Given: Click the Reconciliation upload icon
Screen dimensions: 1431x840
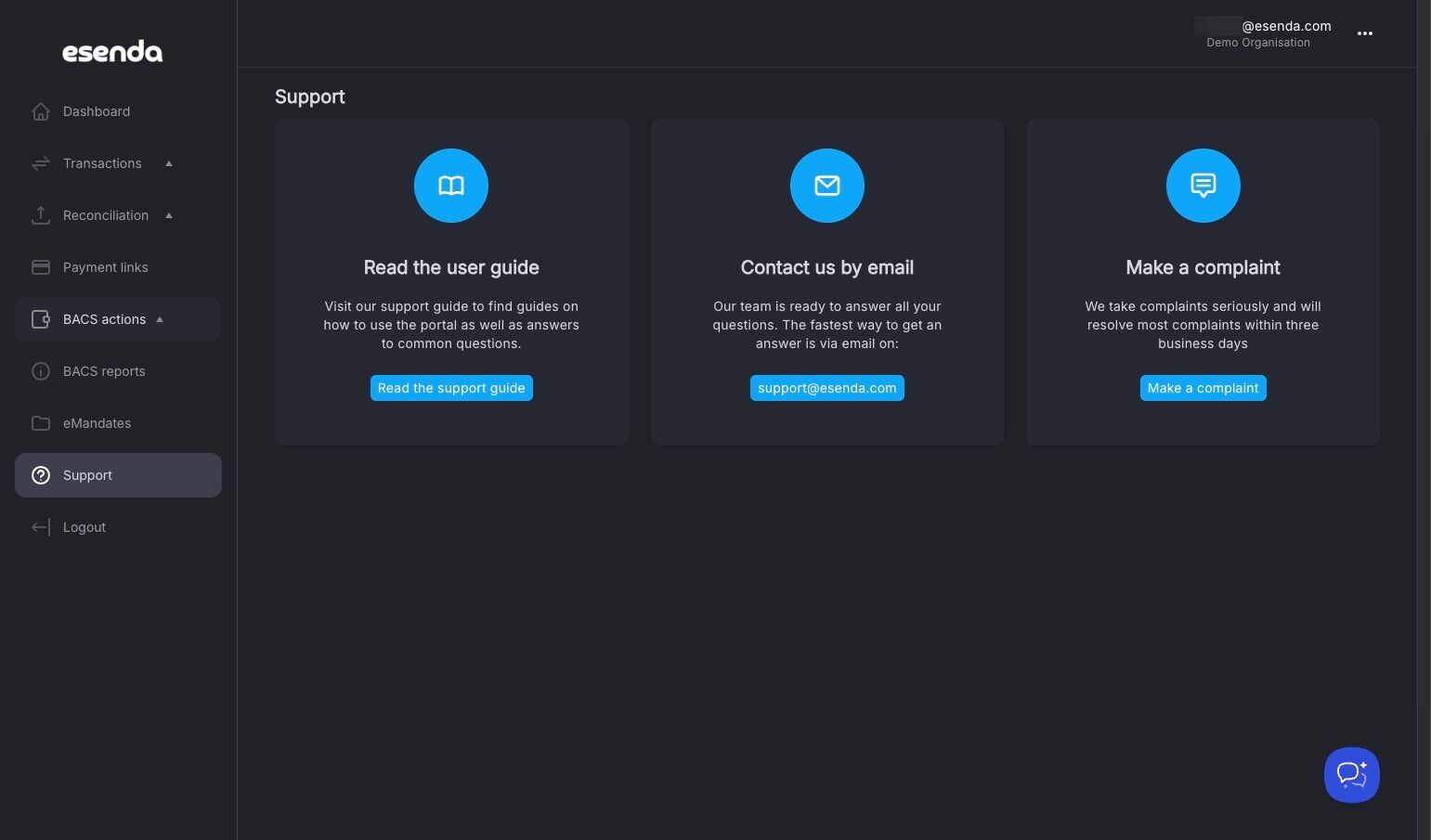Looking at the screenshot, I should pos(41,215).
